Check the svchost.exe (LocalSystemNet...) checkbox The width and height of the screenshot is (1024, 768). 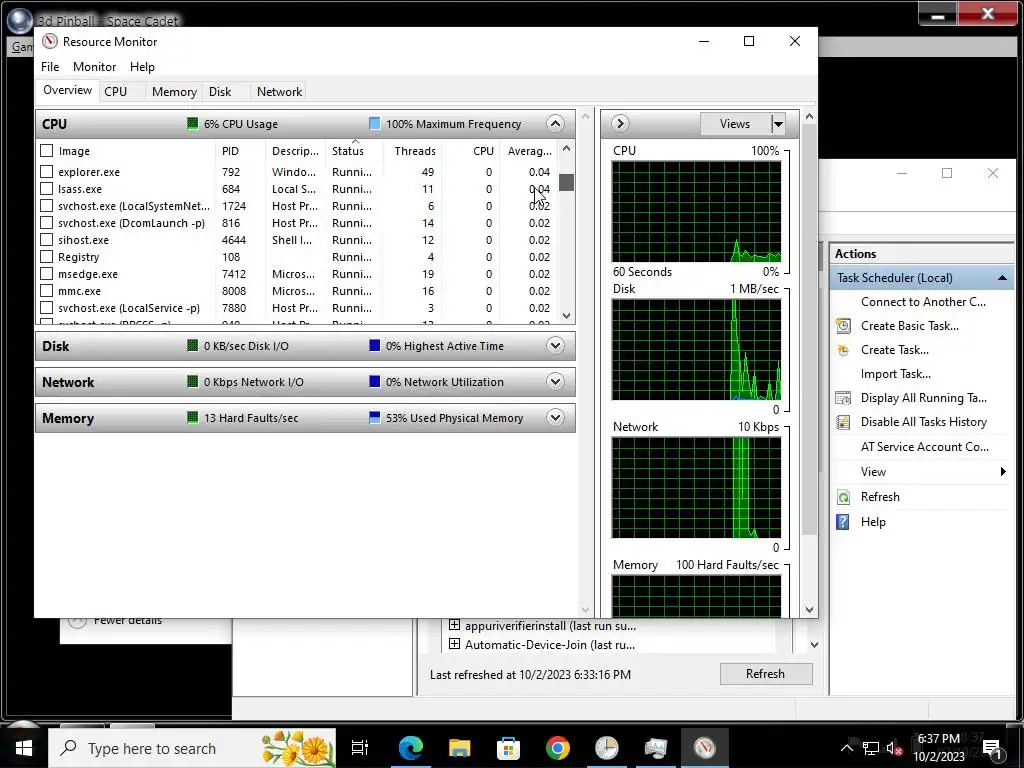(46, 206)
